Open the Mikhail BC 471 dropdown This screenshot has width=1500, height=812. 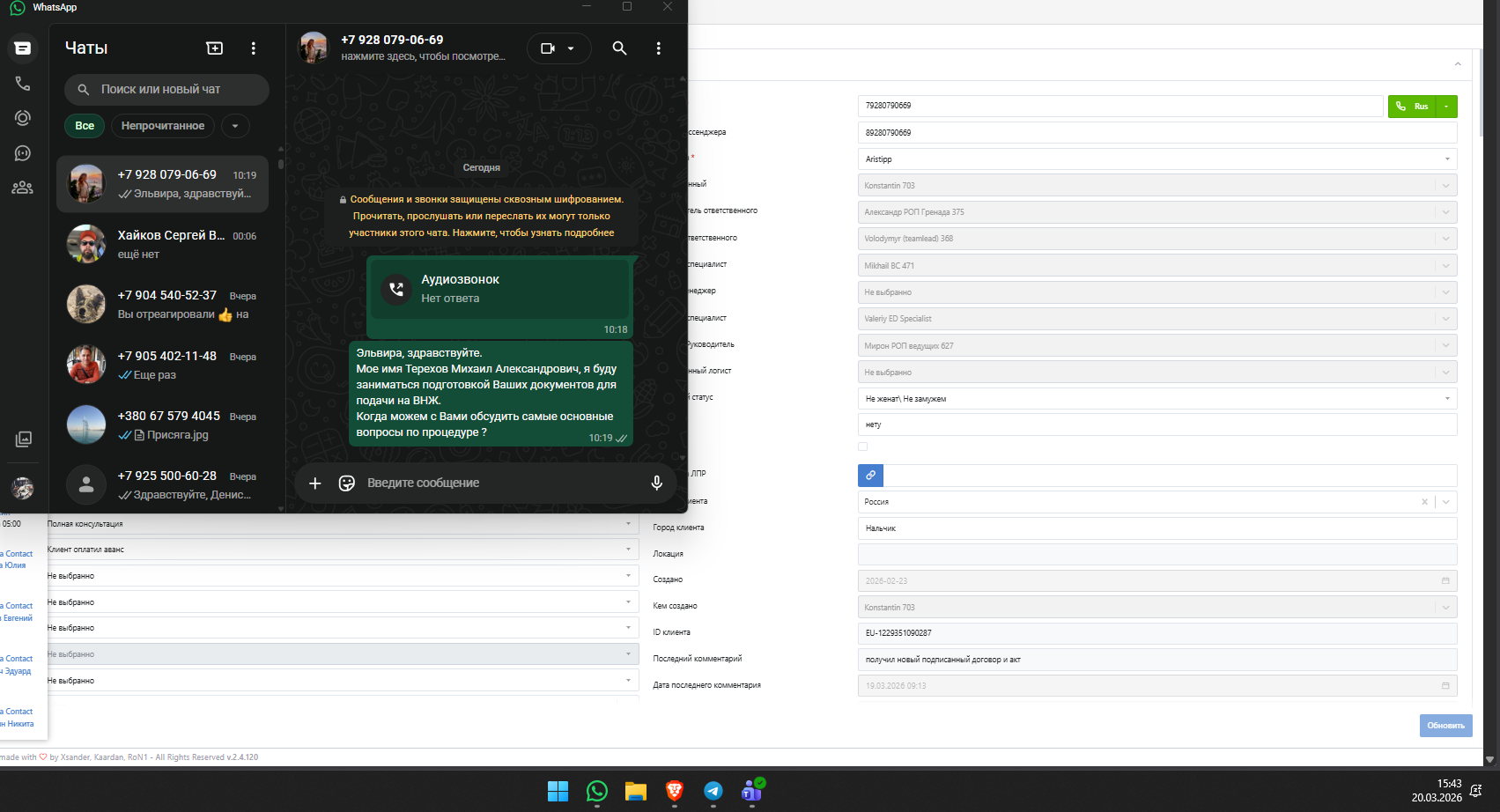pyautogui.click(x=1157, y=265)
